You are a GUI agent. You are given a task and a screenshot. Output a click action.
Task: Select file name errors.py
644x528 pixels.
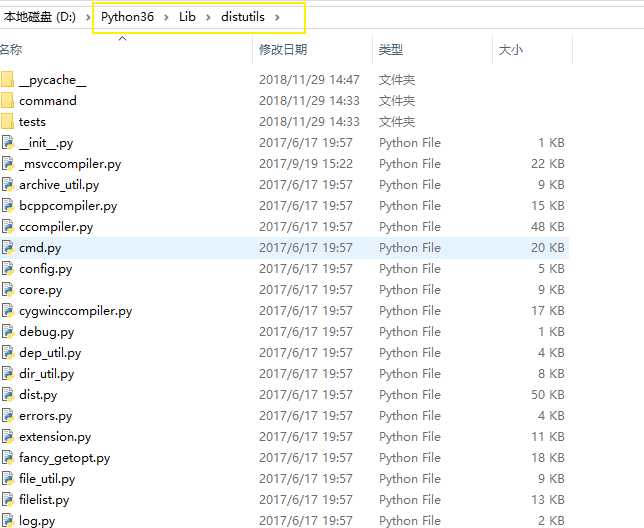(x=46, y=416)
